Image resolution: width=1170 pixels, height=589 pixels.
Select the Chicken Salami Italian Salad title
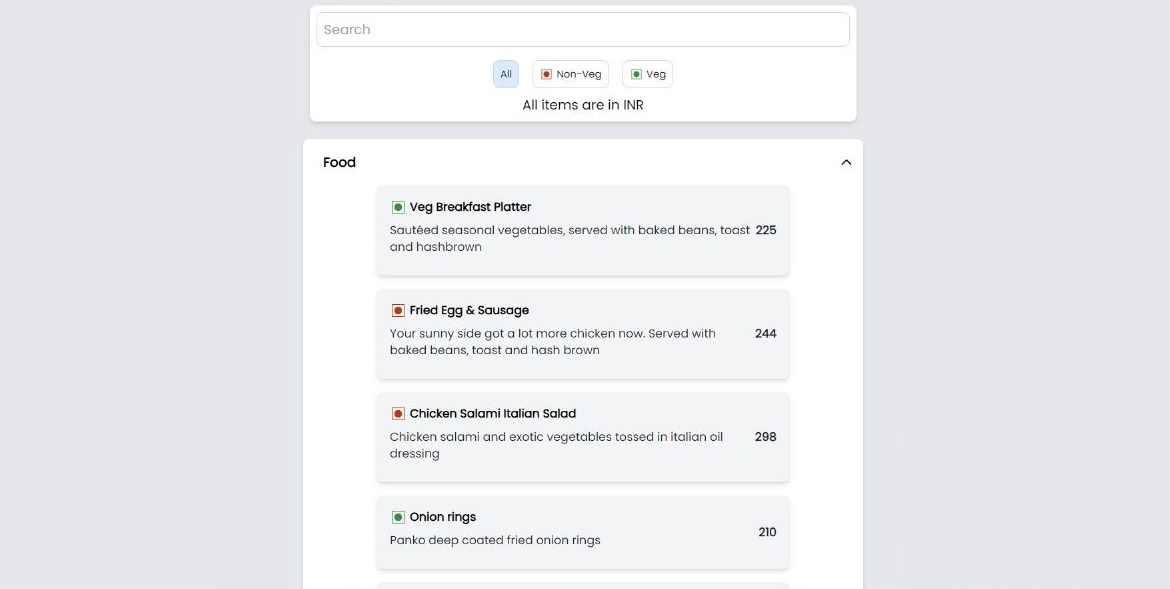[x=492, y=413]
